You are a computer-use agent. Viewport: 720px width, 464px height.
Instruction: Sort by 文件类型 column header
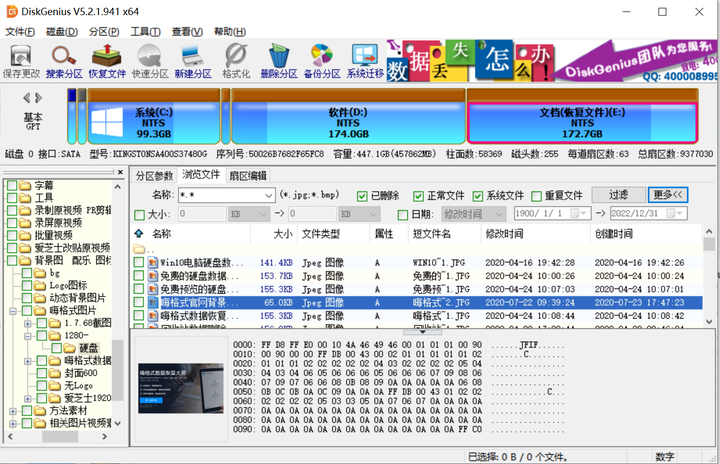pyautogui.click(x=334, y=234)
